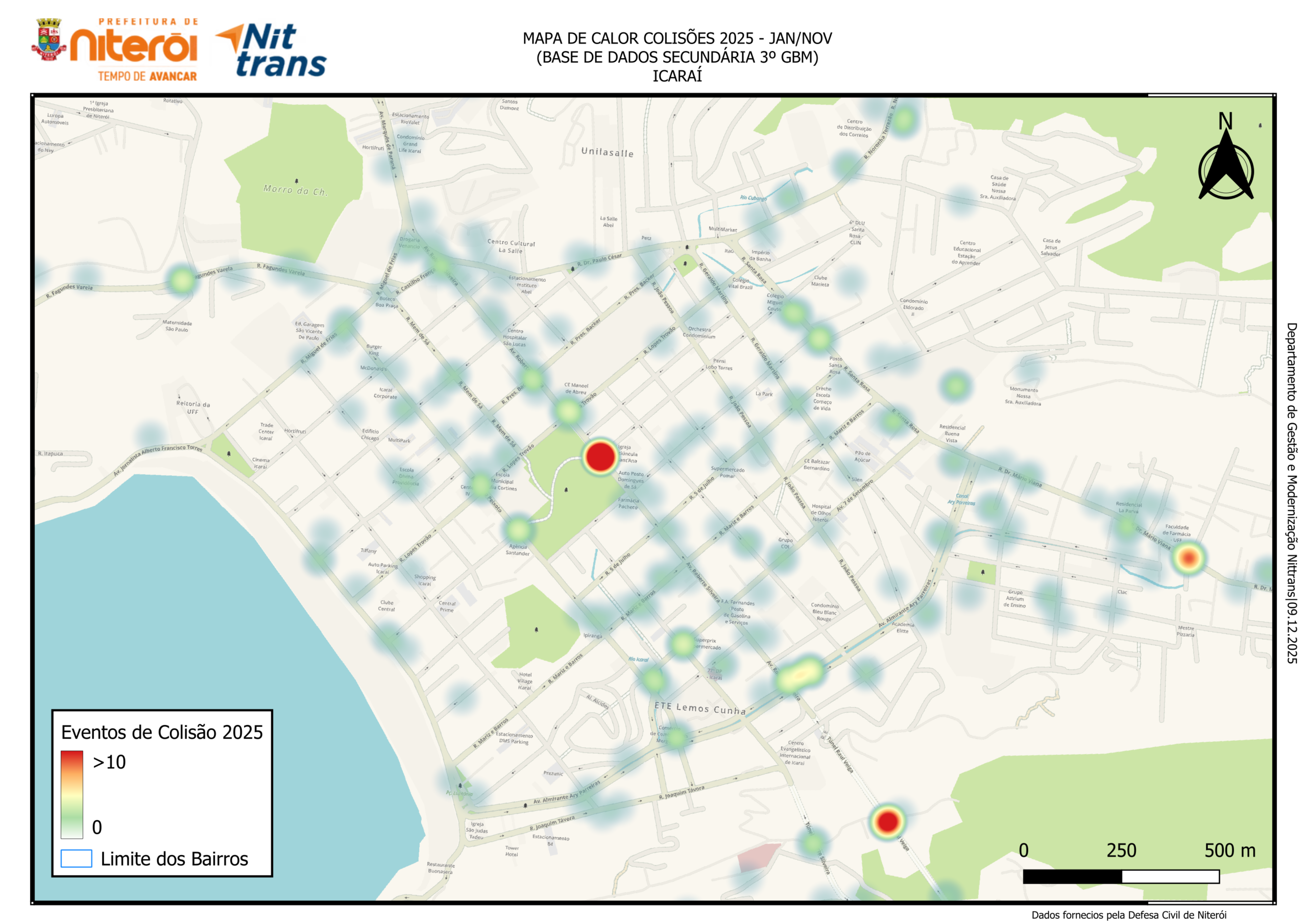The width and height of the screenshot is (1307, 924).
Task: Click the blue Limite dos Bairros legend box
Action: click(x=76, y=858)
